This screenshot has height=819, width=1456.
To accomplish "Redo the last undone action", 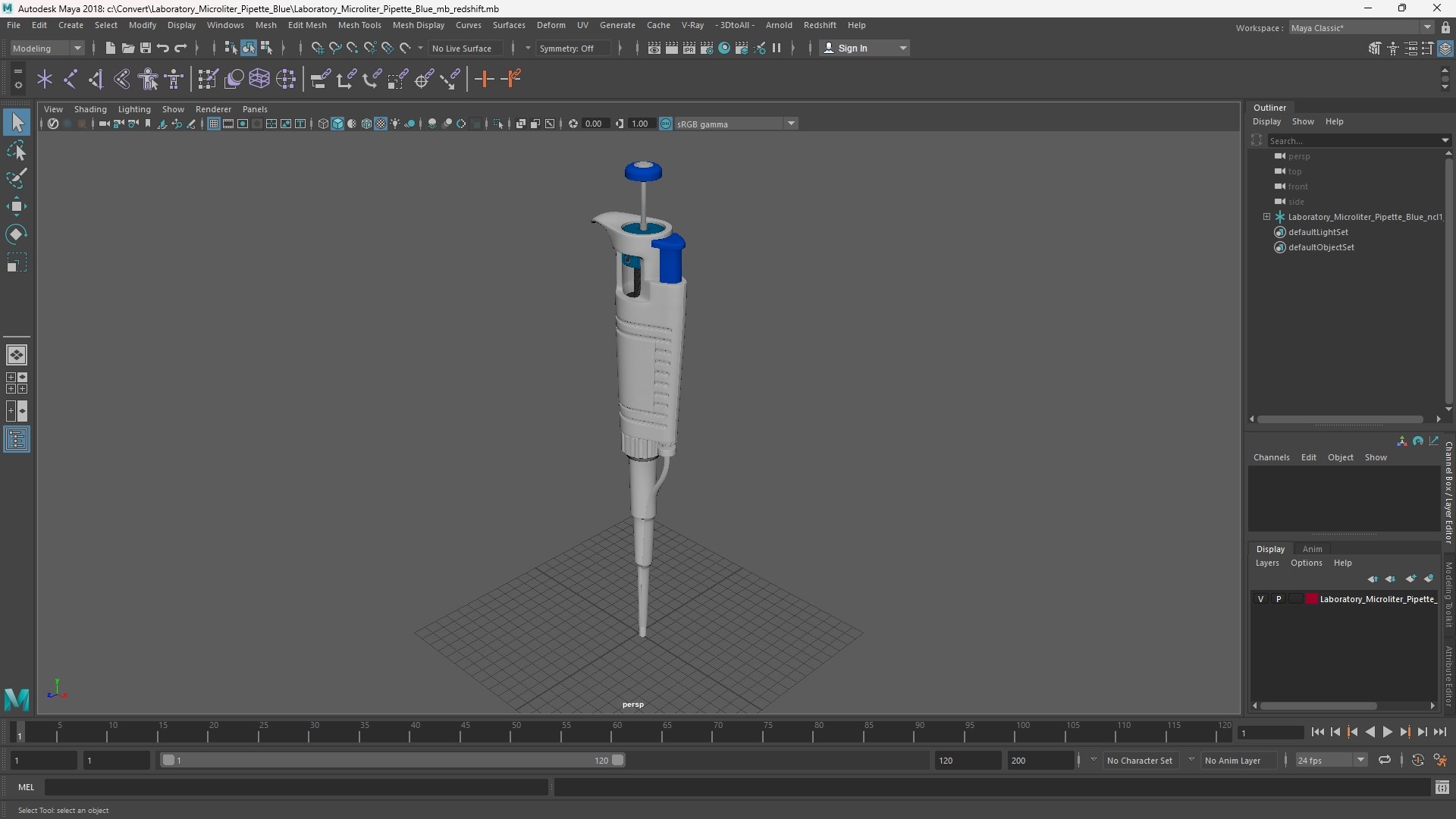I will tap(180, 48).
